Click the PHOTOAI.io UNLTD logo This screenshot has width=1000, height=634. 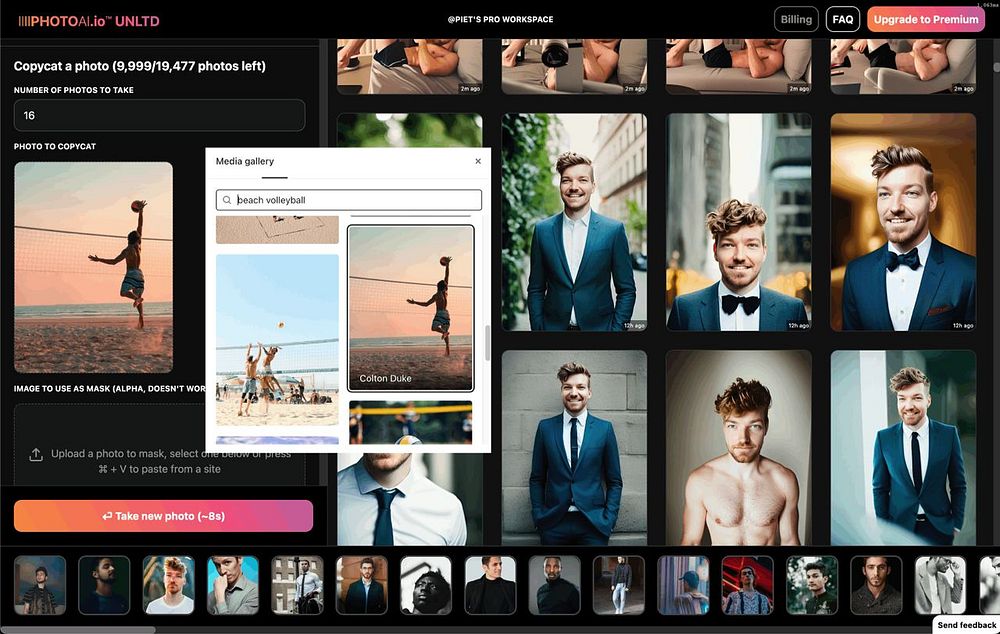pyautogui.click(x=89, y=21)
